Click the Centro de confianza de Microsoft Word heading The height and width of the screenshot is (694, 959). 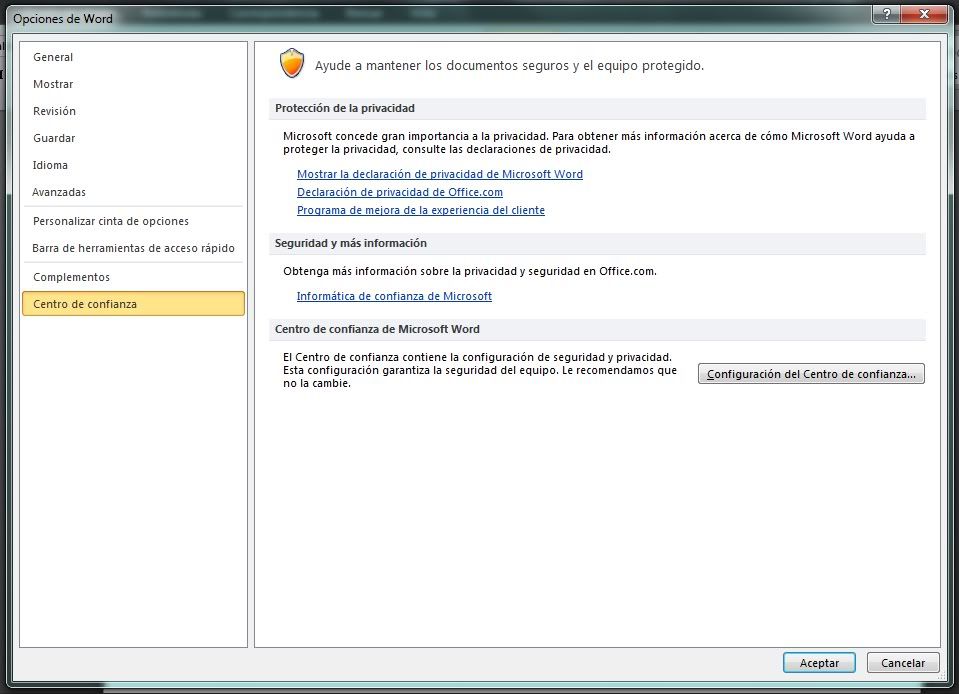(377, 329)
